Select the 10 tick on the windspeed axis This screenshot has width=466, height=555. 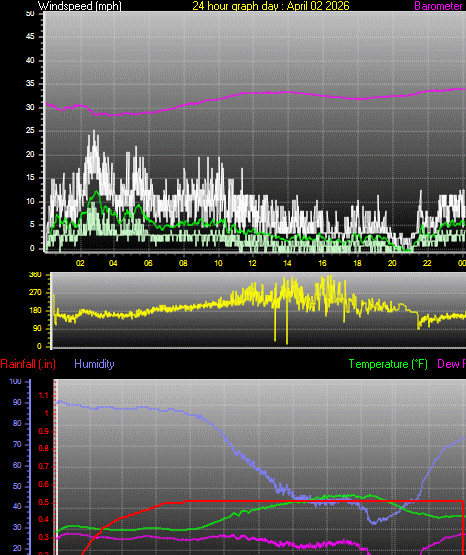(x=30, y=201)
